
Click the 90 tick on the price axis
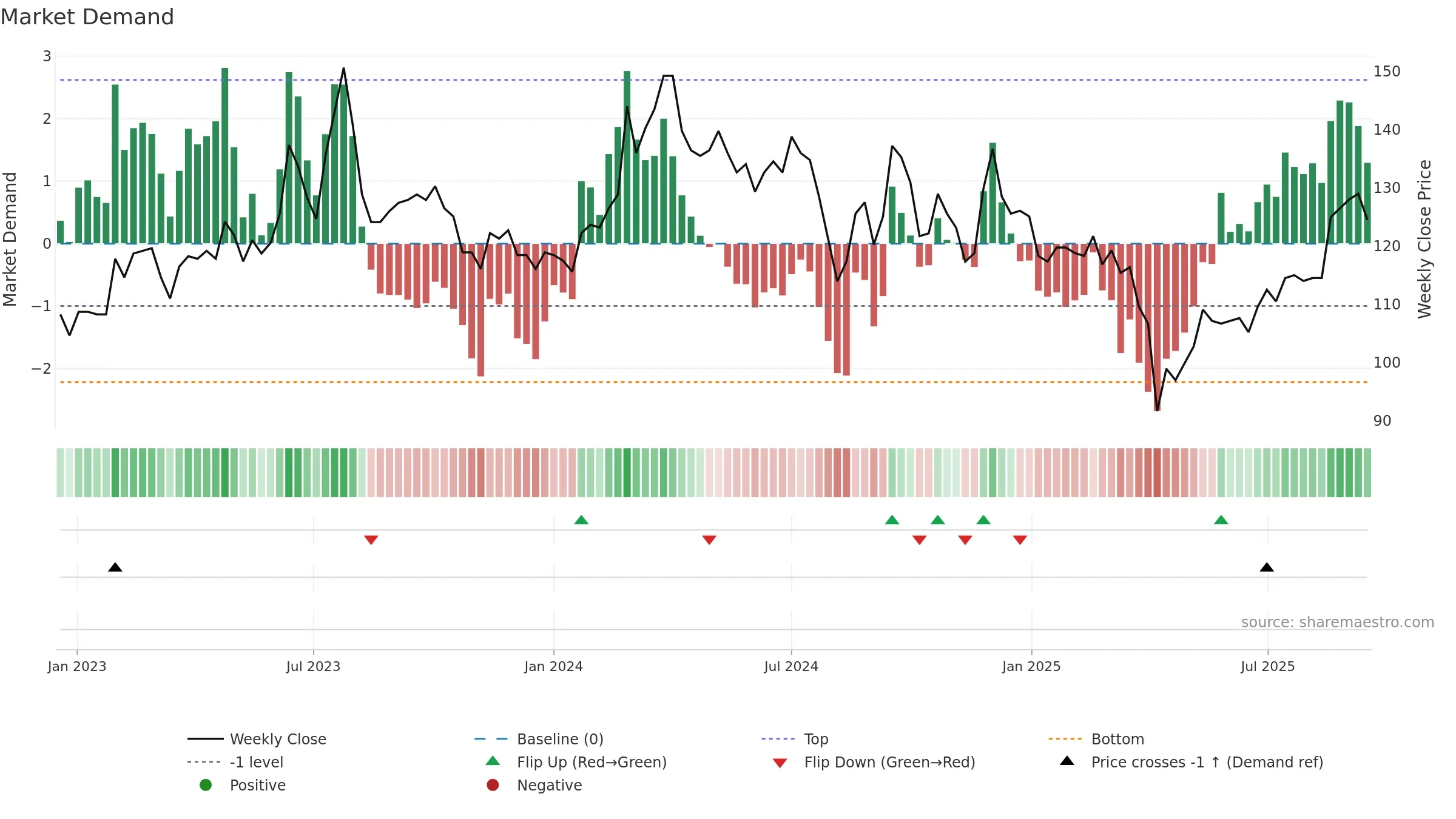[1383, 421]
